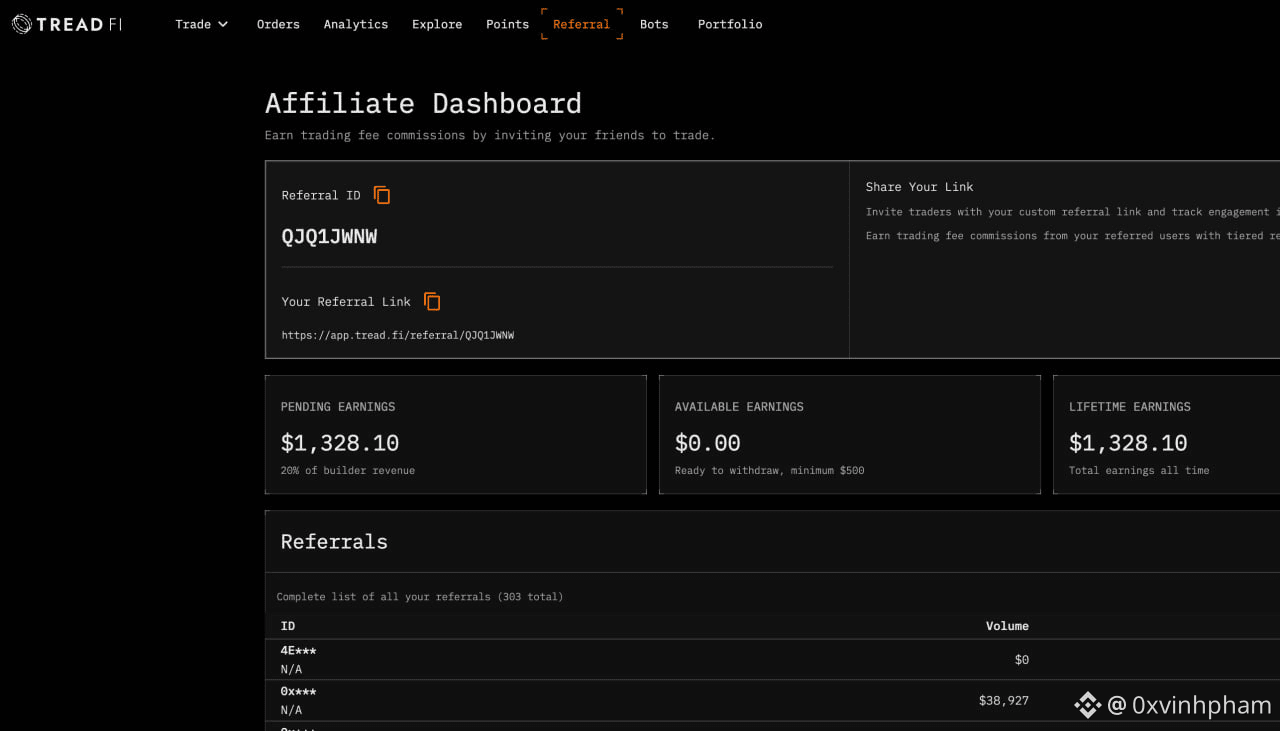Open the Trade dropdown menu
The width and height of the screenshot is (1280, 731).
click(x=202, y=24)
